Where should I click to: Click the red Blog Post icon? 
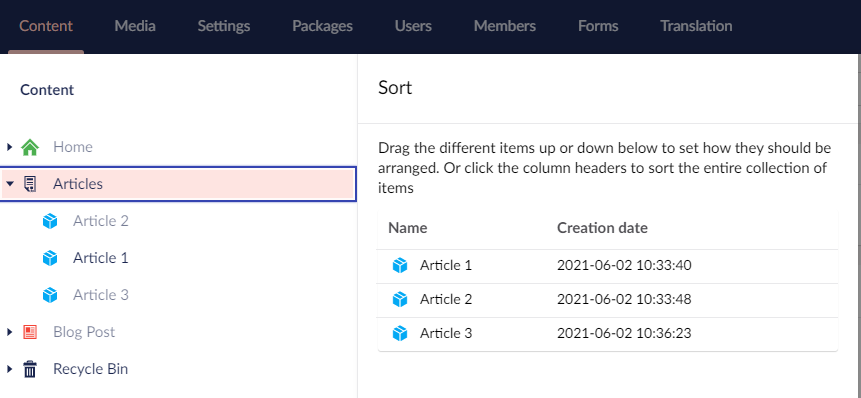point(30,332)
